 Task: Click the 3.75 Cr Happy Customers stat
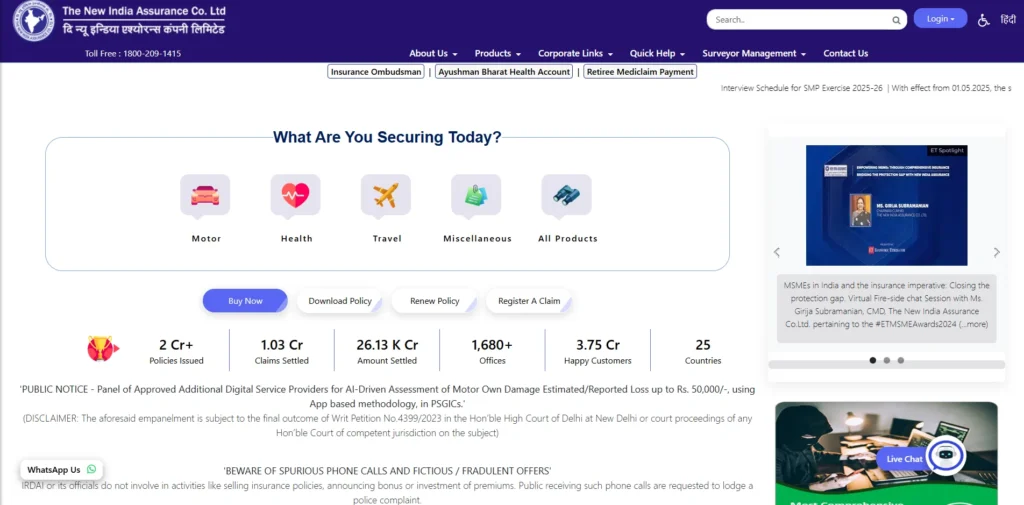pyautogui.click(x=598, y=351)
